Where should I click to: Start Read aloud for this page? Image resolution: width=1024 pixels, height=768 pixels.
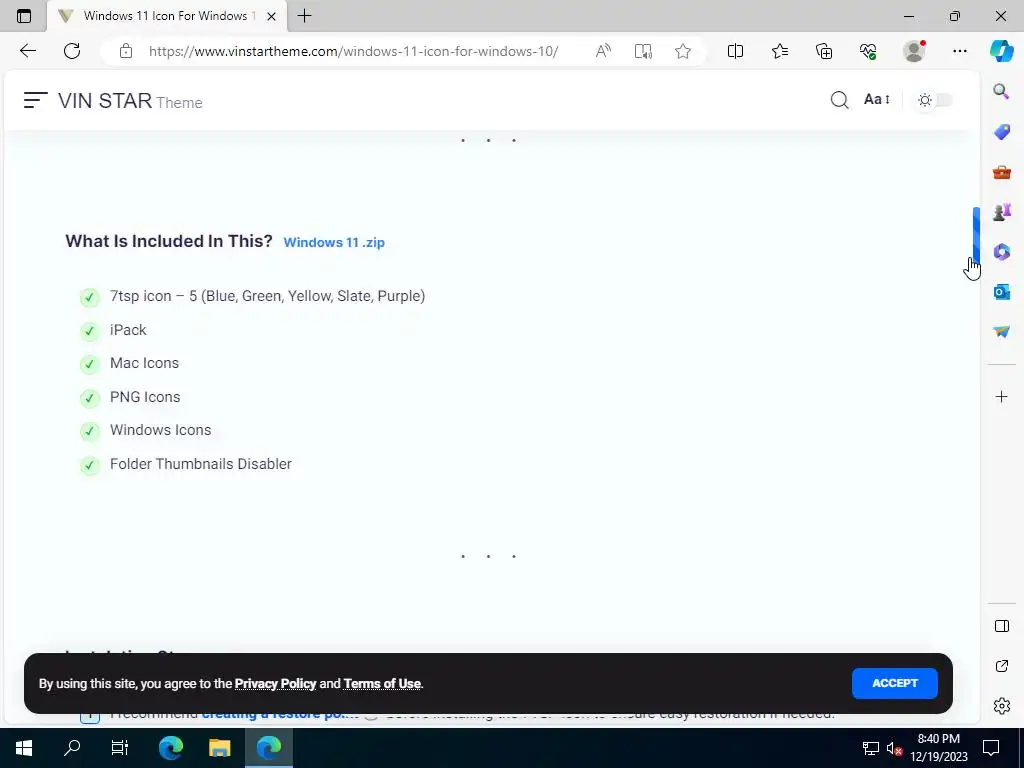pos(603,51)
